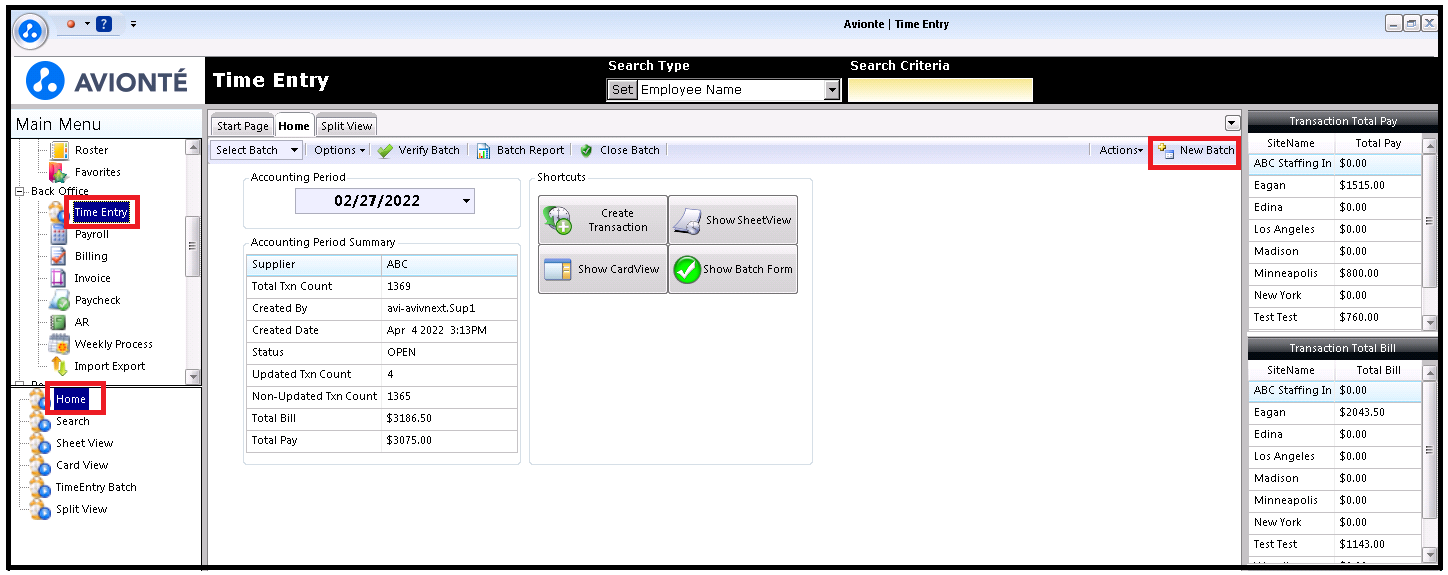The image size is (1448, 575).
Task: Click the New Batch button label
Action: coord(1207,150)
